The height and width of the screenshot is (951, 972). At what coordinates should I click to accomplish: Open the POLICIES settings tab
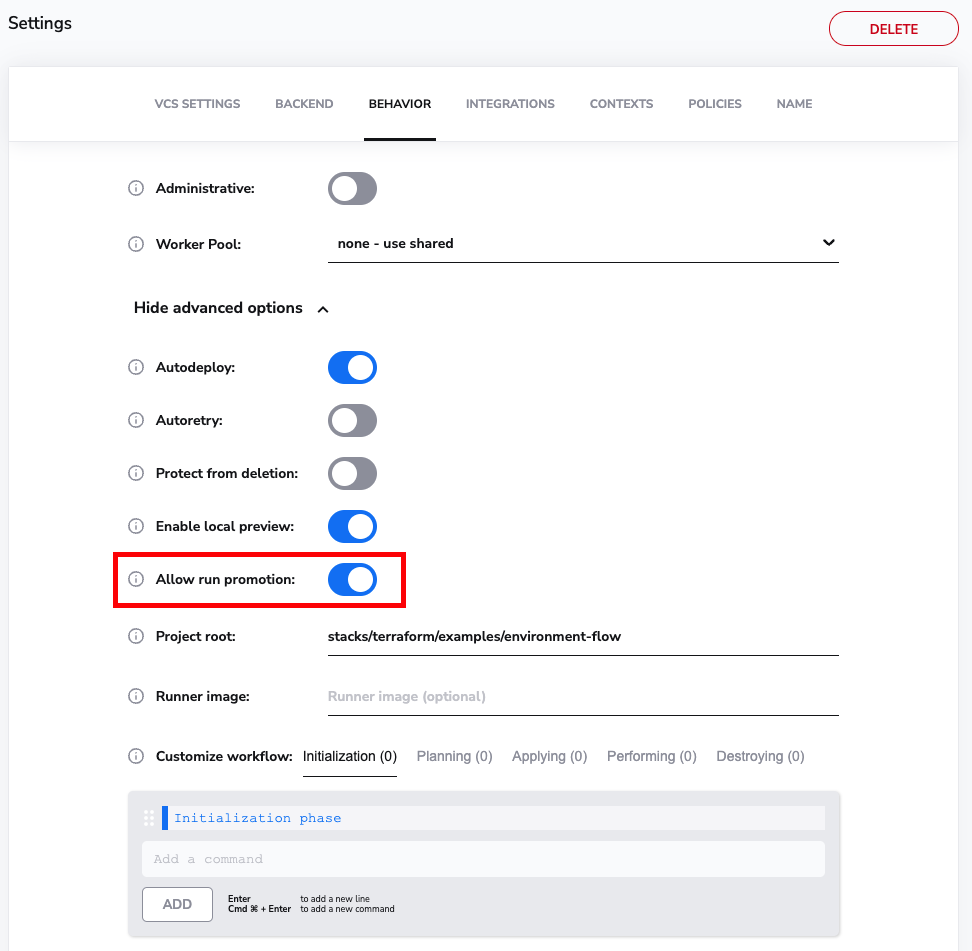coord(714,103)
